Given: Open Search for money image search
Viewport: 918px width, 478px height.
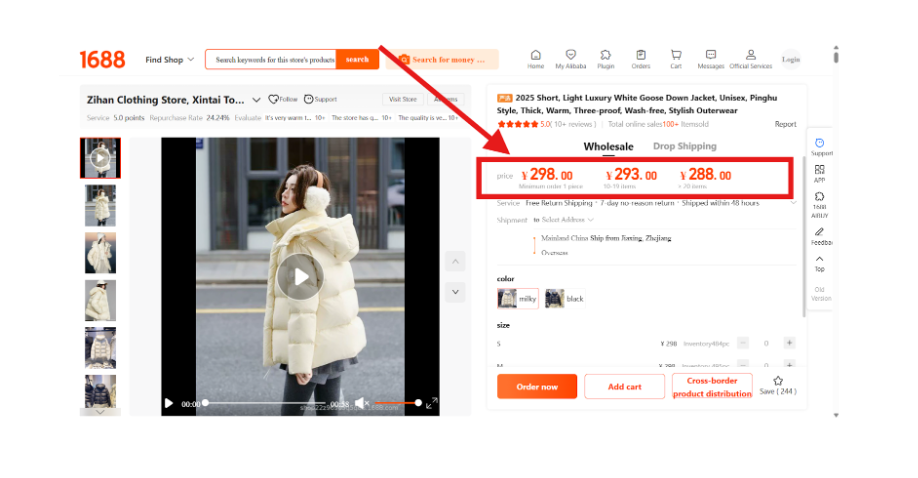Looking at the screenshot, I should point(442,59).
